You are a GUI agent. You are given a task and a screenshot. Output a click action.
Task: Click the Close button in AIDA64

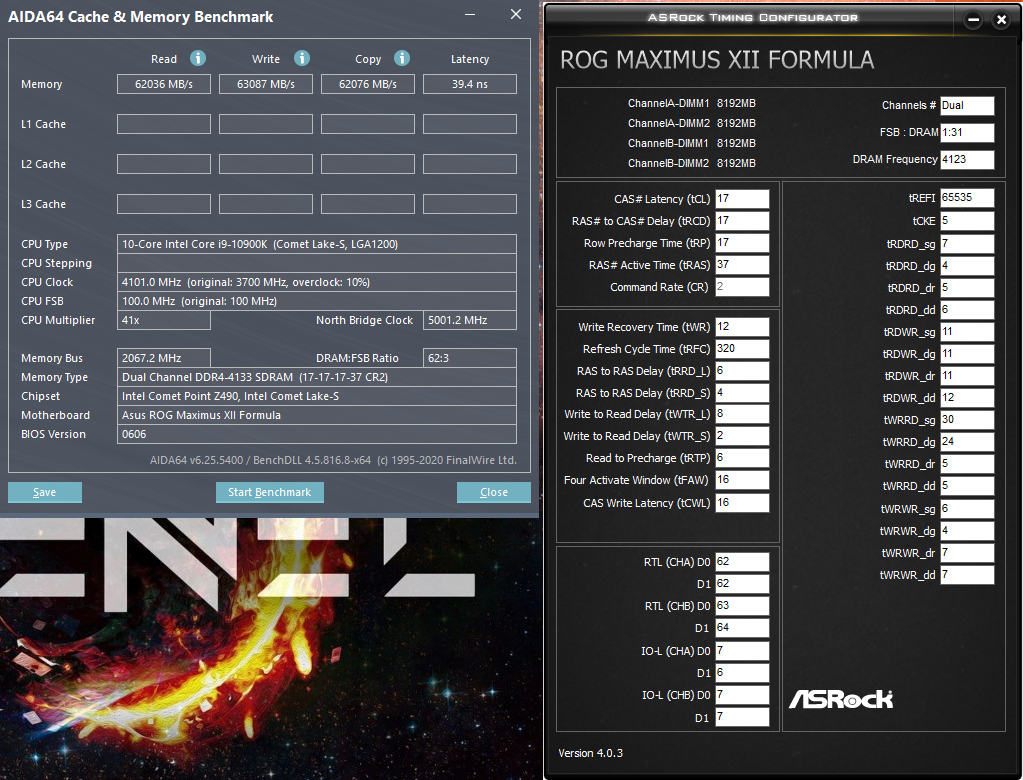pos(494,492)
